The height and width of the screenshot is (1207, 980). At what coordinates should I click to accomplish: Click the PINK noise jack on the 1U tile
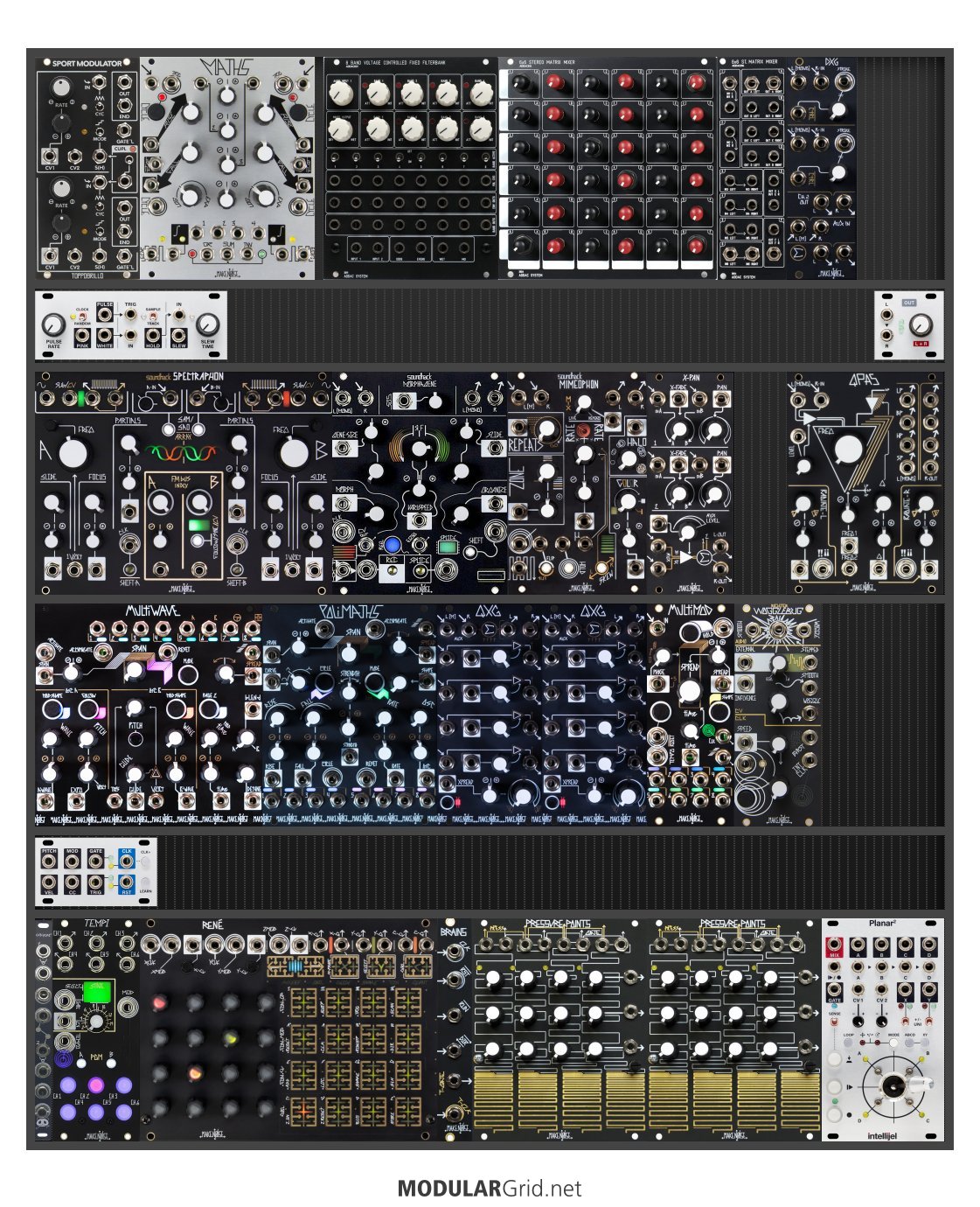[x=83, y=335]
